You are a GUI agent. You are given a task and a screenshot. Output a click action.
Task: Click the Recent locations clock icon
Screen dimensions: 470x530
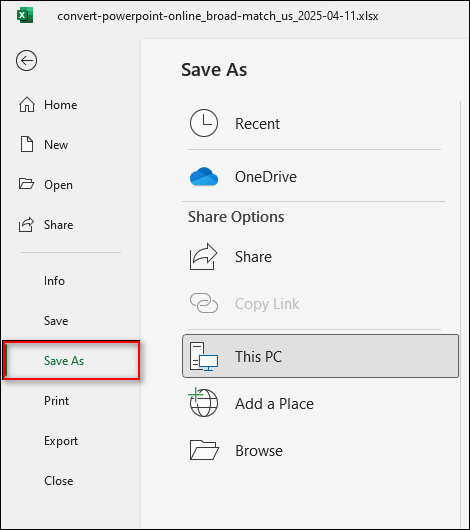204,123
